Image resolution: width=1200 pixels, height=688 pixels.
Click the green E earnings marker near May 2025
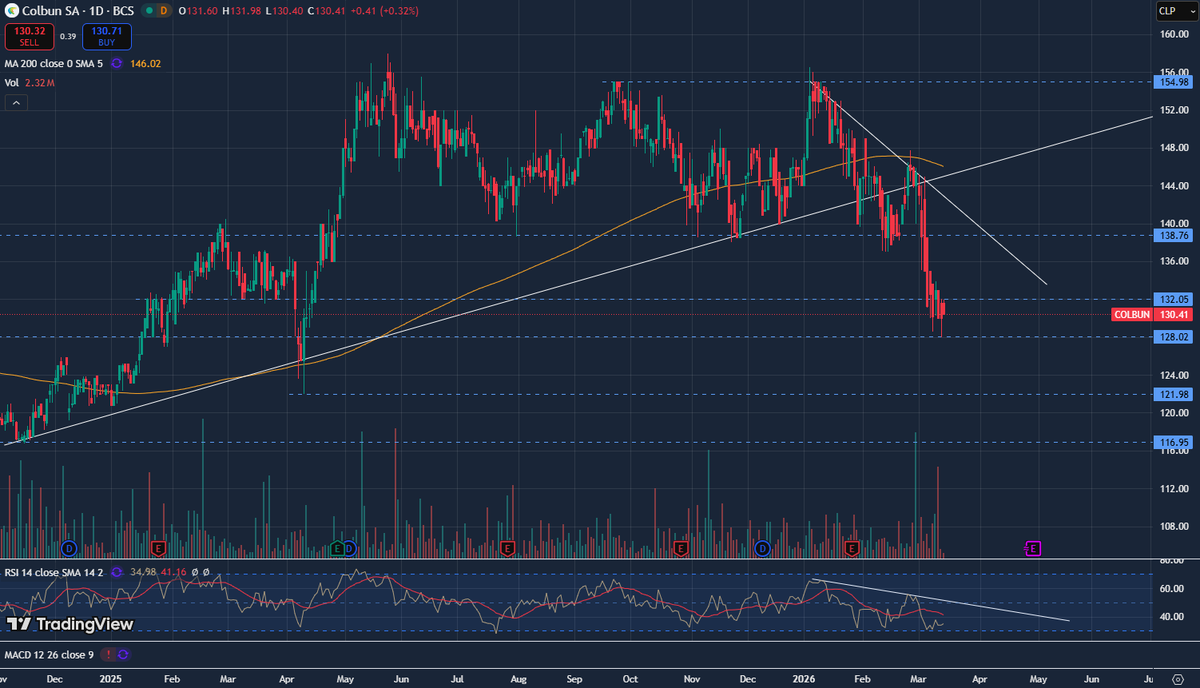(338, 548)
